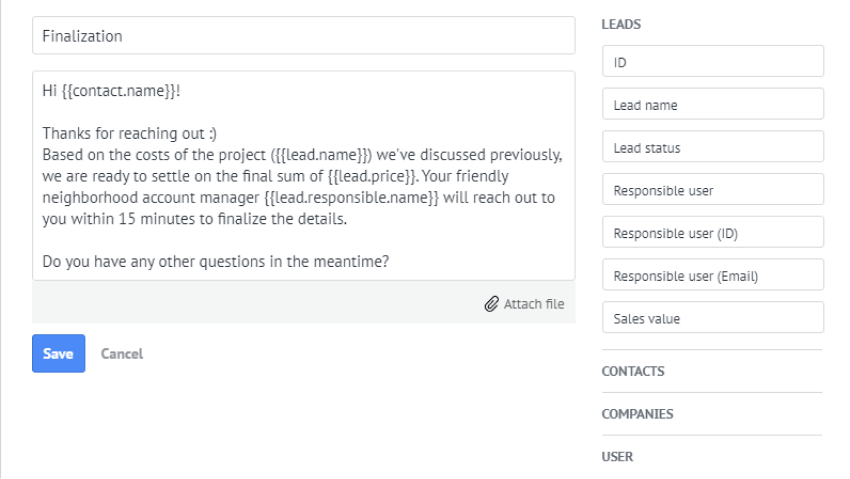Image resolution: width=850 pixels, height=479 pixels.
Task: Cancel editing the template
Action: tap(122, 353)
